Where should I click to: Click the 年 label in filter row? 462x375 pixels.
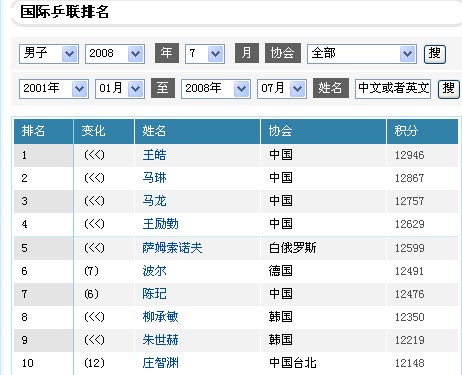[167, 53]
